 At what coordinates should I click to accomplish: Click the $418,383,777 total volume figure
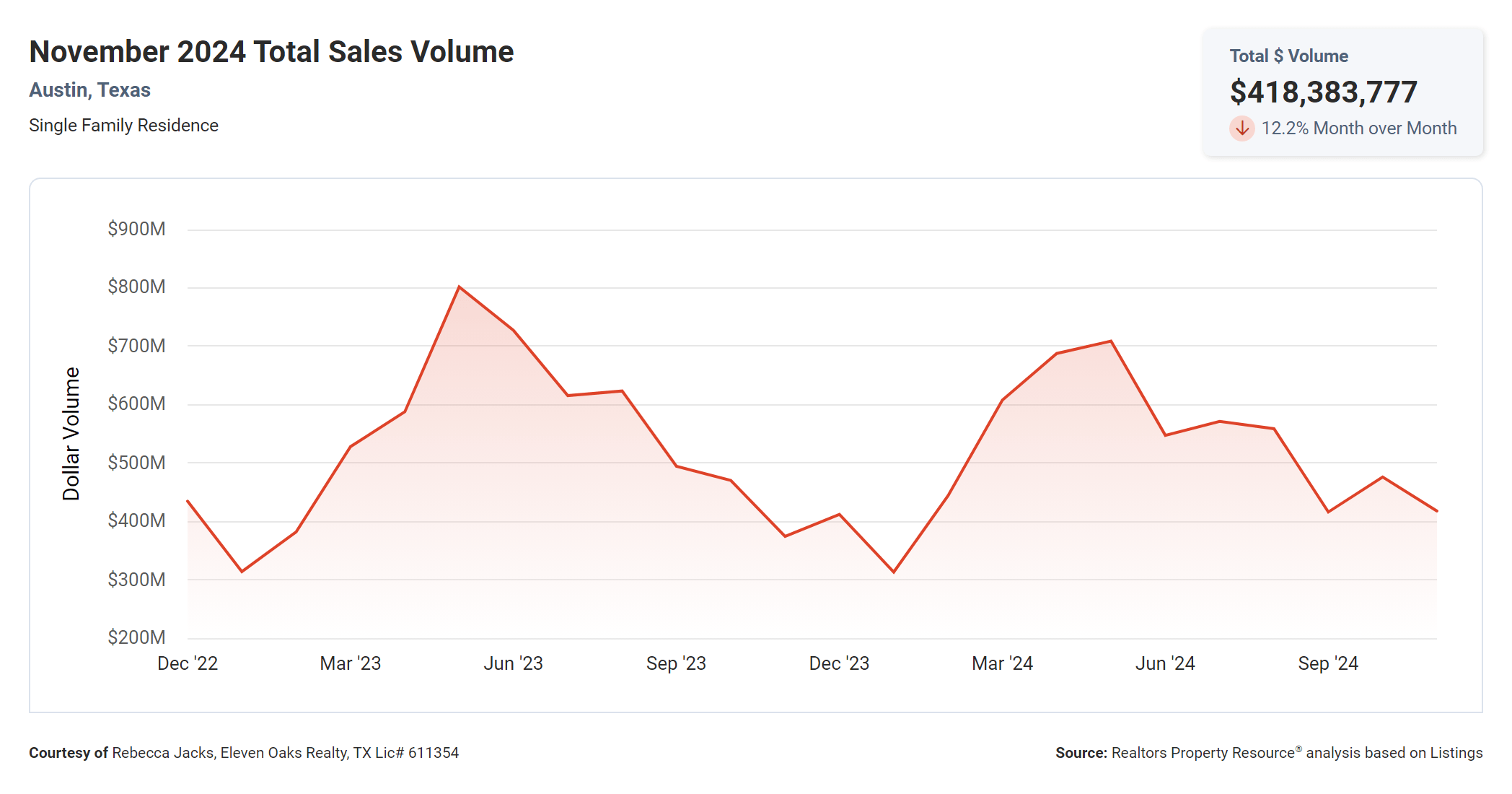[1323, 92]
